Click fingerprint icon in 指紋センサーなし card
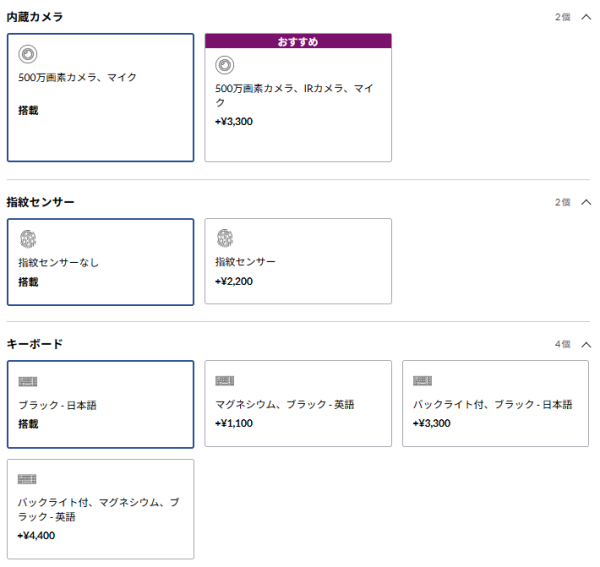The image size is (600, 567). tap(28, 239)
